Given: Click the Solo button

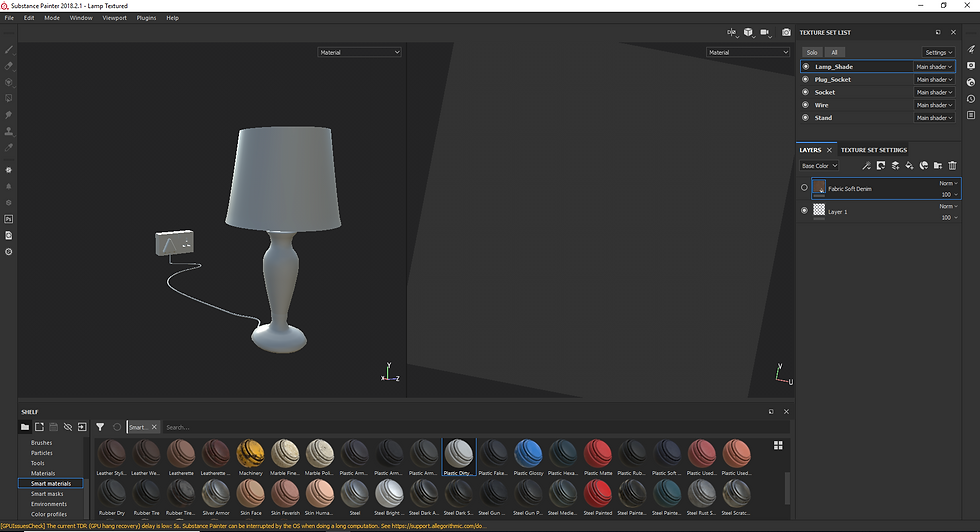Looking at the screenshot, I should [x=812, y=53].
